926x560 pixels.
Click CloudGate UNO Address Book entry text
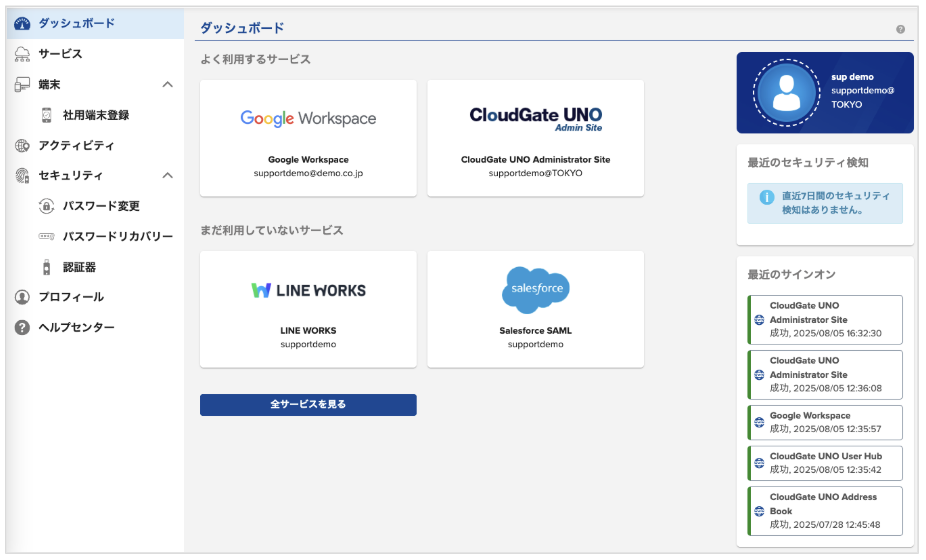tap(823, 504)
